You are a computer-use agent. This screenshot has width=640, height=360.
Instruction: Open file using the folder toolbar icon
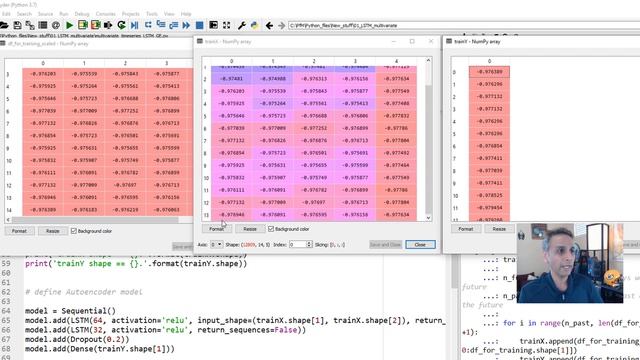(x=4, y=25)
